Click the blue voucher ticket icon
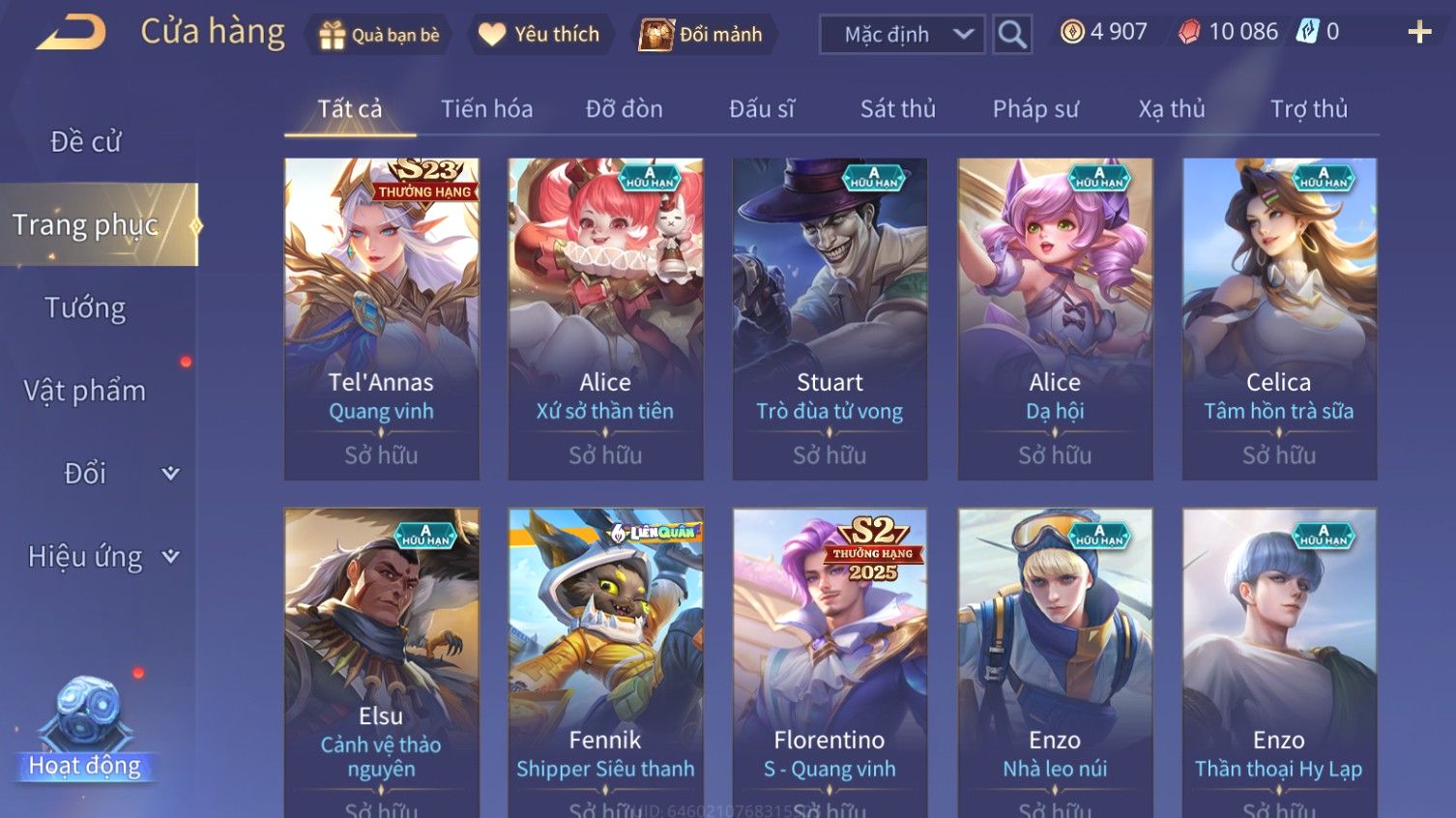The width and height of the screenshot is (1456, 818). 1307,32
